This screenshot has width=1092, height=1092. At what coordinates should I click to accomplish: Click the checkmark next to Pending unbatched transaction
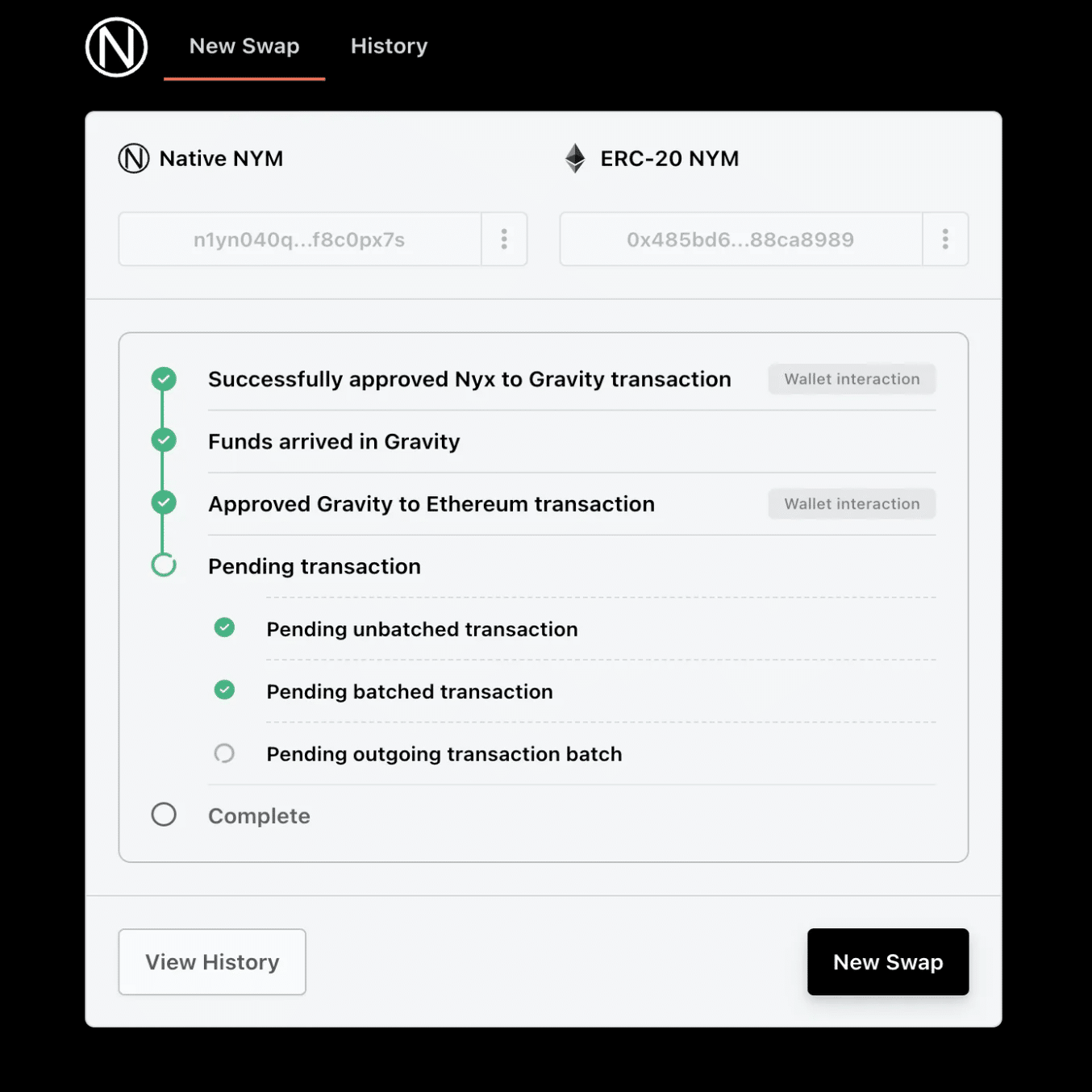coord(224,627)
